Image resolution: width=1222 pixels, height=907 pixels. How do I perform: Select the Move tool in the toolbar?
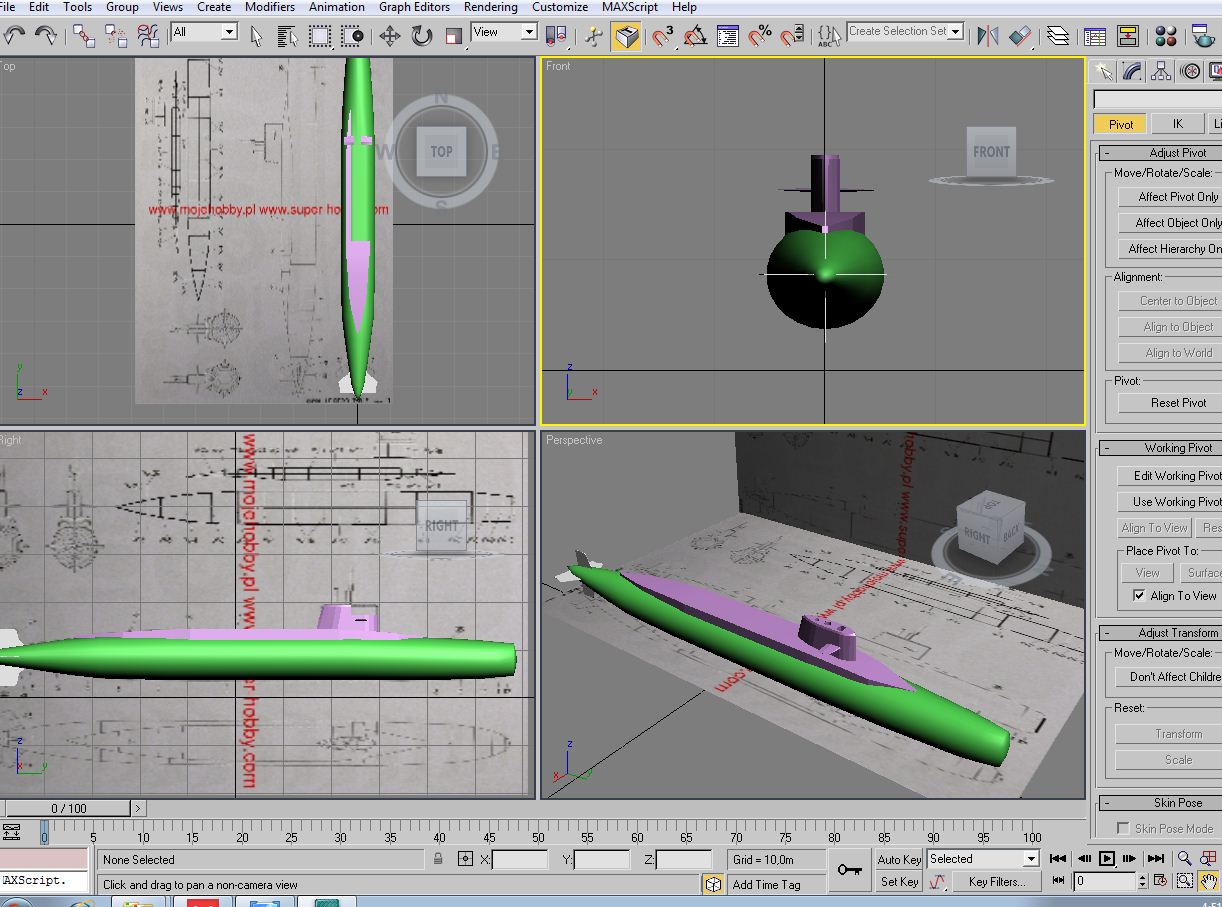coord(389,36)
